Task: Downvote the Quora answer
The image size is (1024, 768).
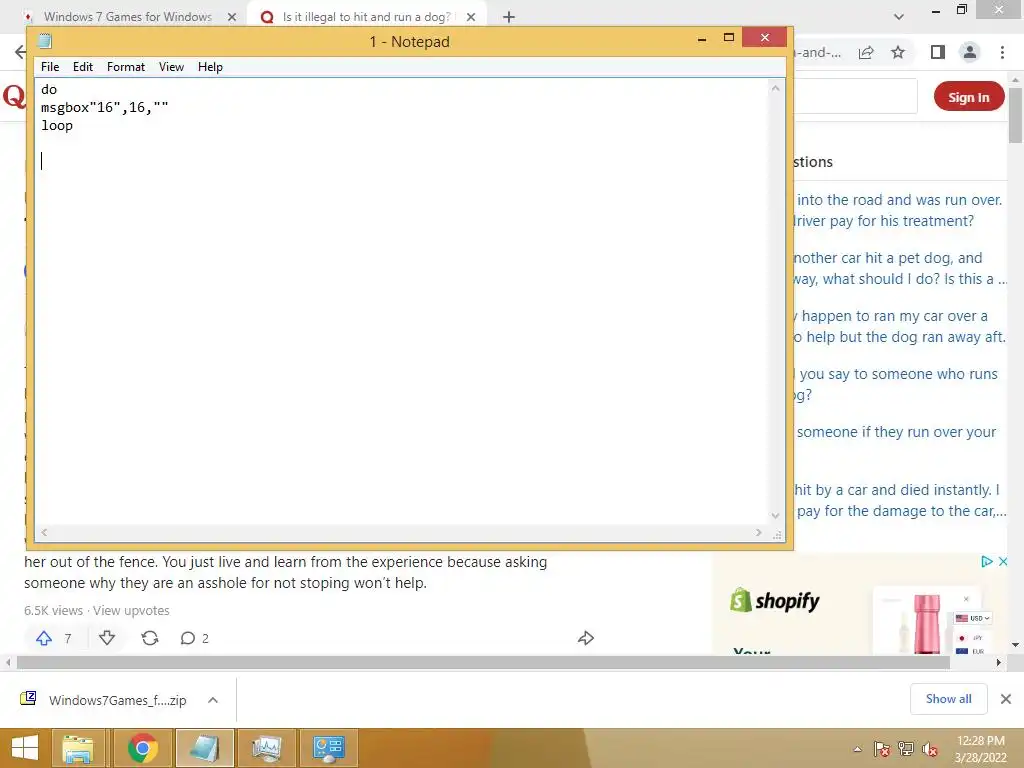Action: (x=107, y=638)
